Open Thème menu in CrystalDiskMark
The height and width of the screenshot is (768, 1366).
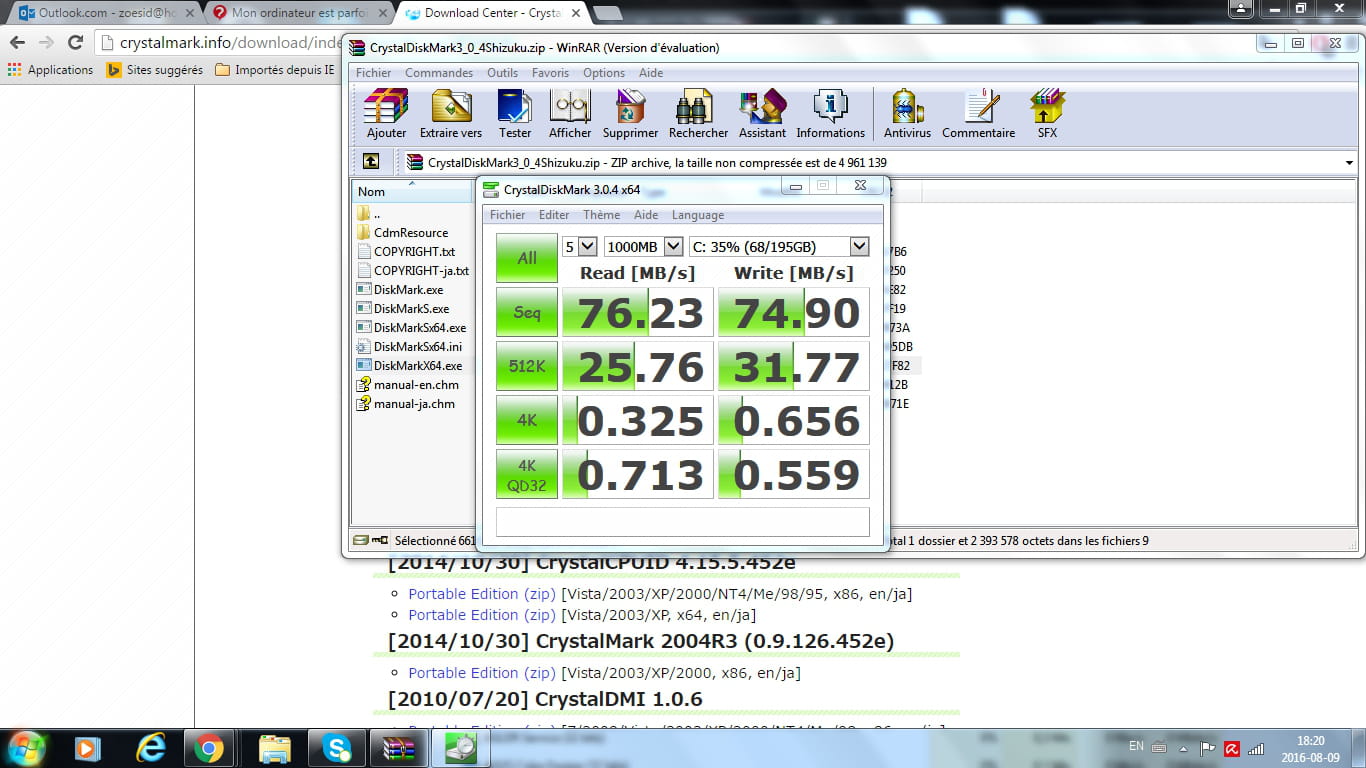point(602,215)
